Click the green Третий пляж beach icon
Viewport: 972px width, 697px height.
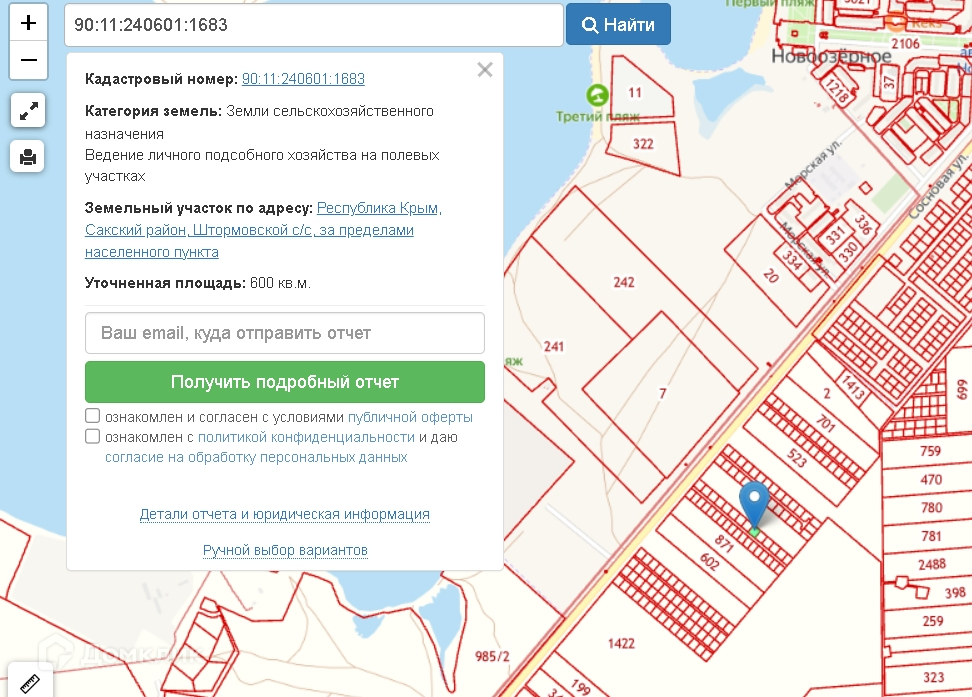597,95
